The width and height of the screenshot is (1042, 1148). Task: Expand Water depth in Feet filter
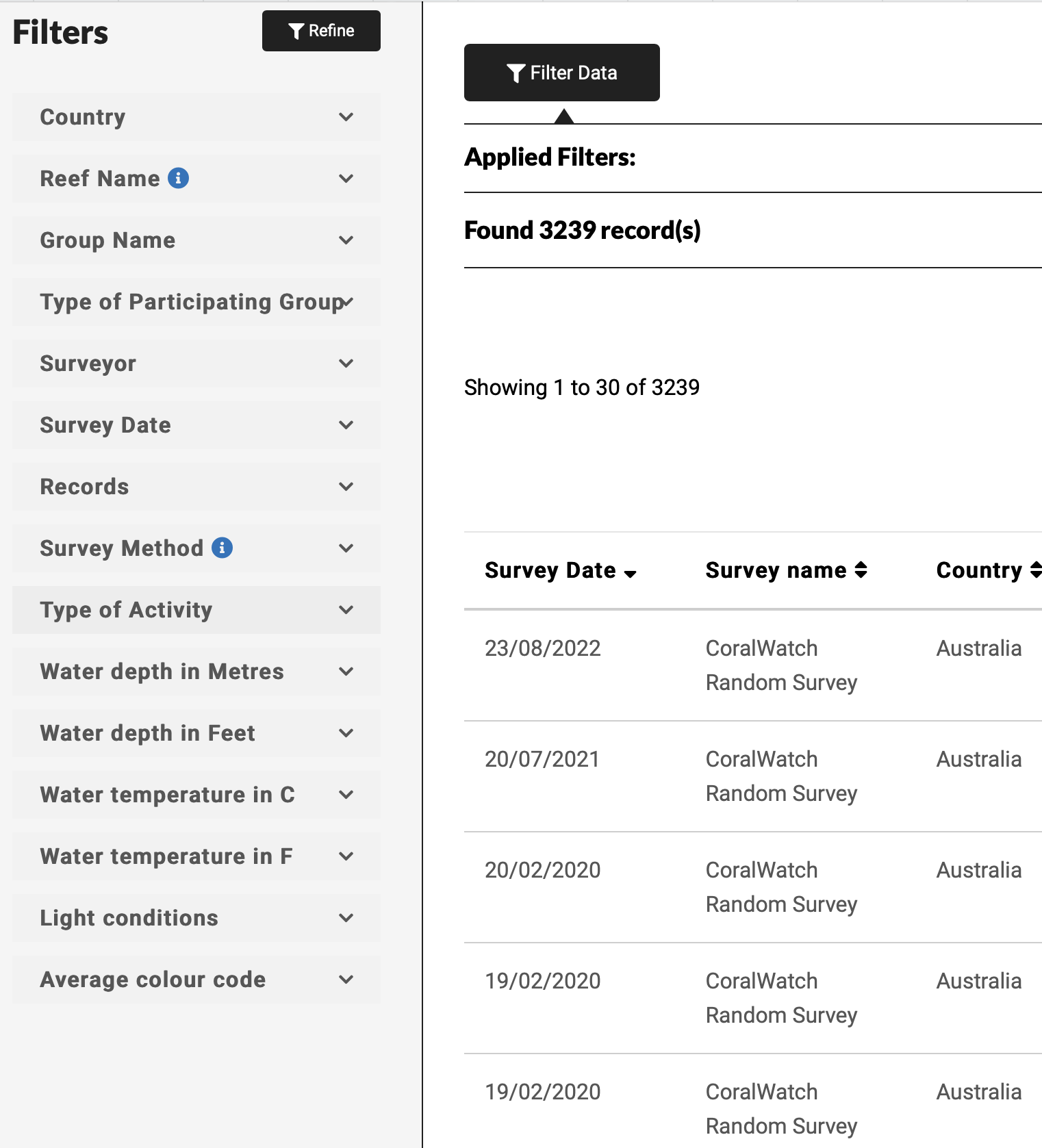point(196,733)
